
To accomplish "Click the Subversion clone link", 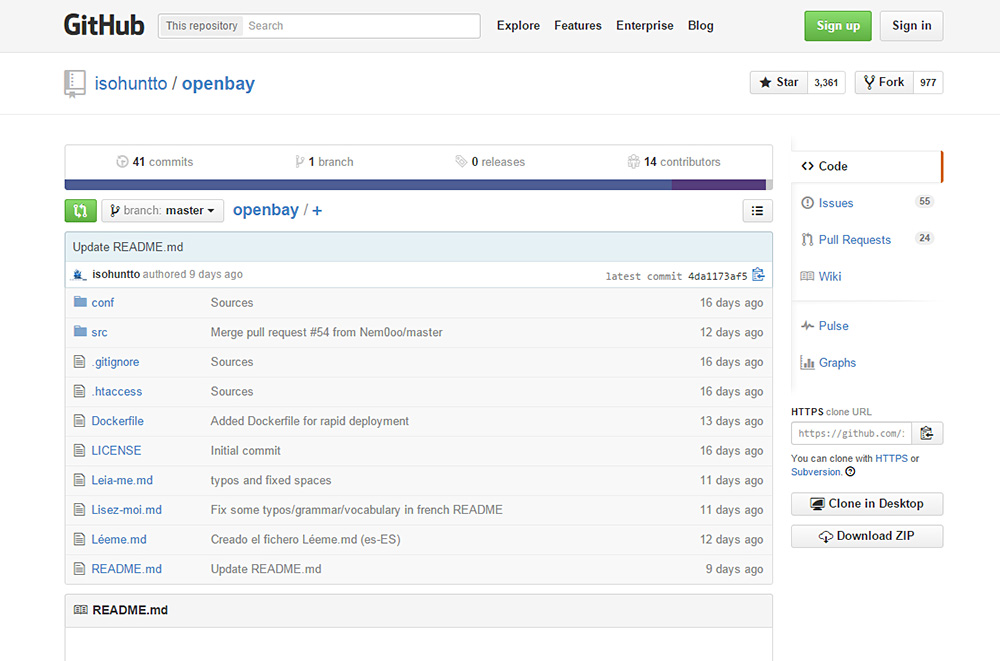I will [816, 472].
